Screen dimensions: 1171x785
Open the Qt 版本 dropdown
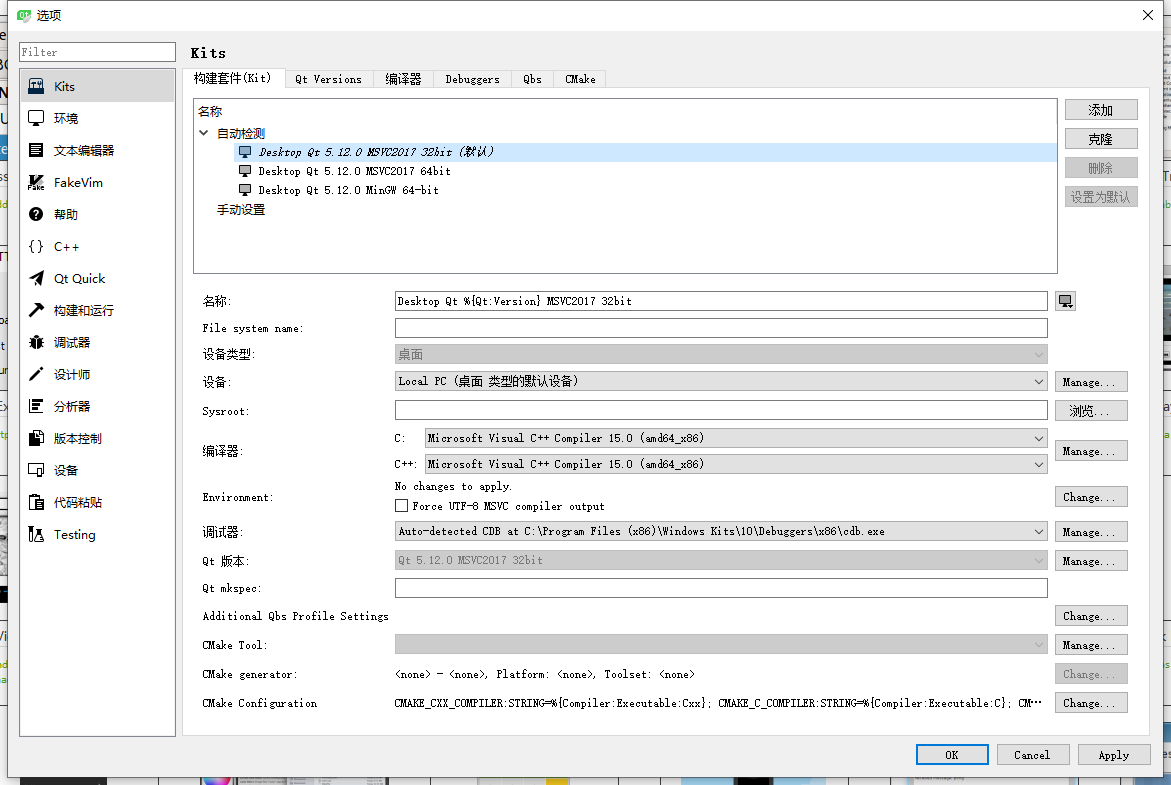coord(721,559)
